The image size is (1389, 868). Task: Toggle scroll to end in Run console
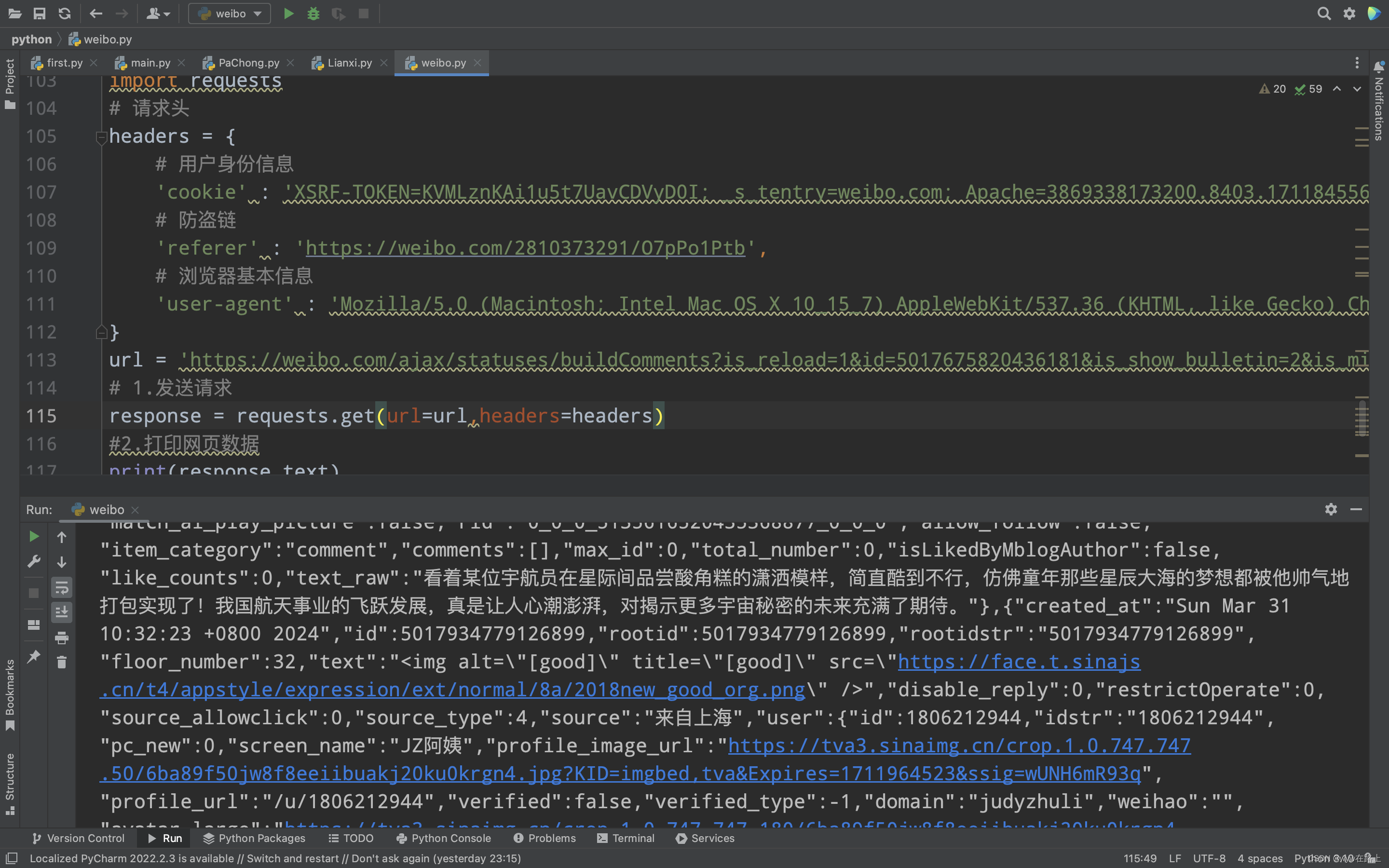[62, 612]
